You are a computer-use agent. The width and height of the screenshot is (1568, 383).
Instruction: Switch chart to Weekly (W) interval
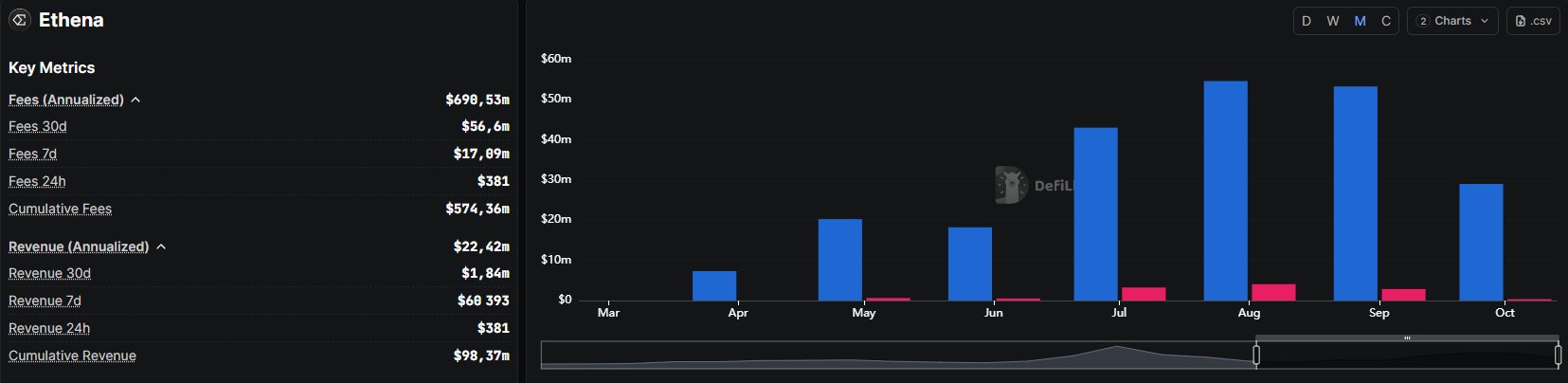coord(1333,21)
